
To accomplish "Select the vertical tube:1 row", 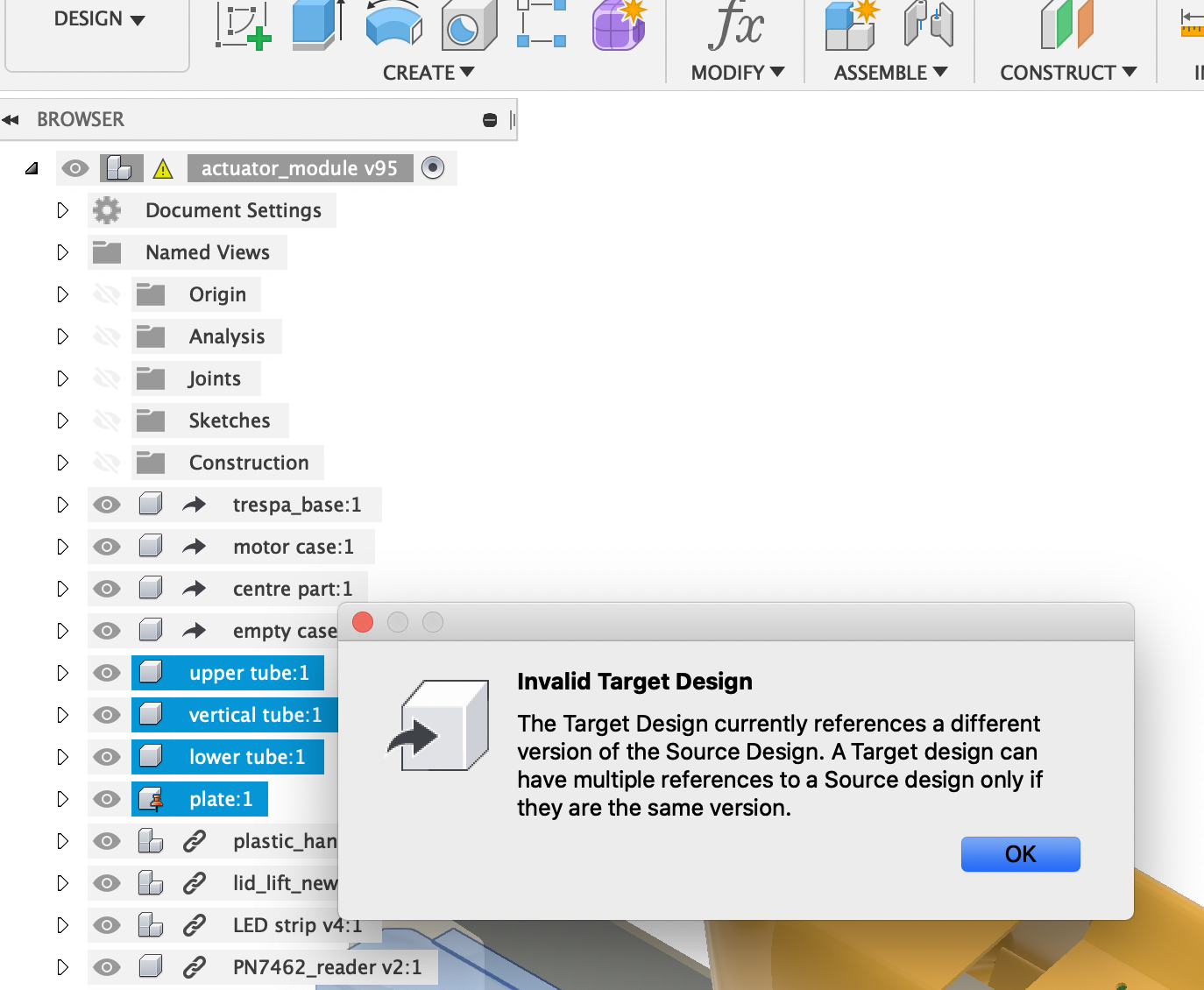I will click(235, 715).
